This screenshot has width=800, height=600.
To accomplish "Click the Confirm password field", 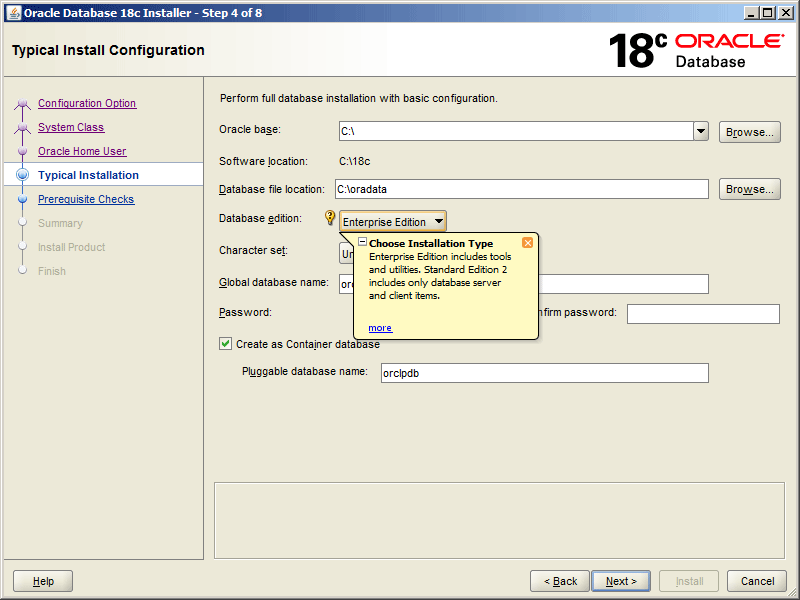I will coord(703,314).
